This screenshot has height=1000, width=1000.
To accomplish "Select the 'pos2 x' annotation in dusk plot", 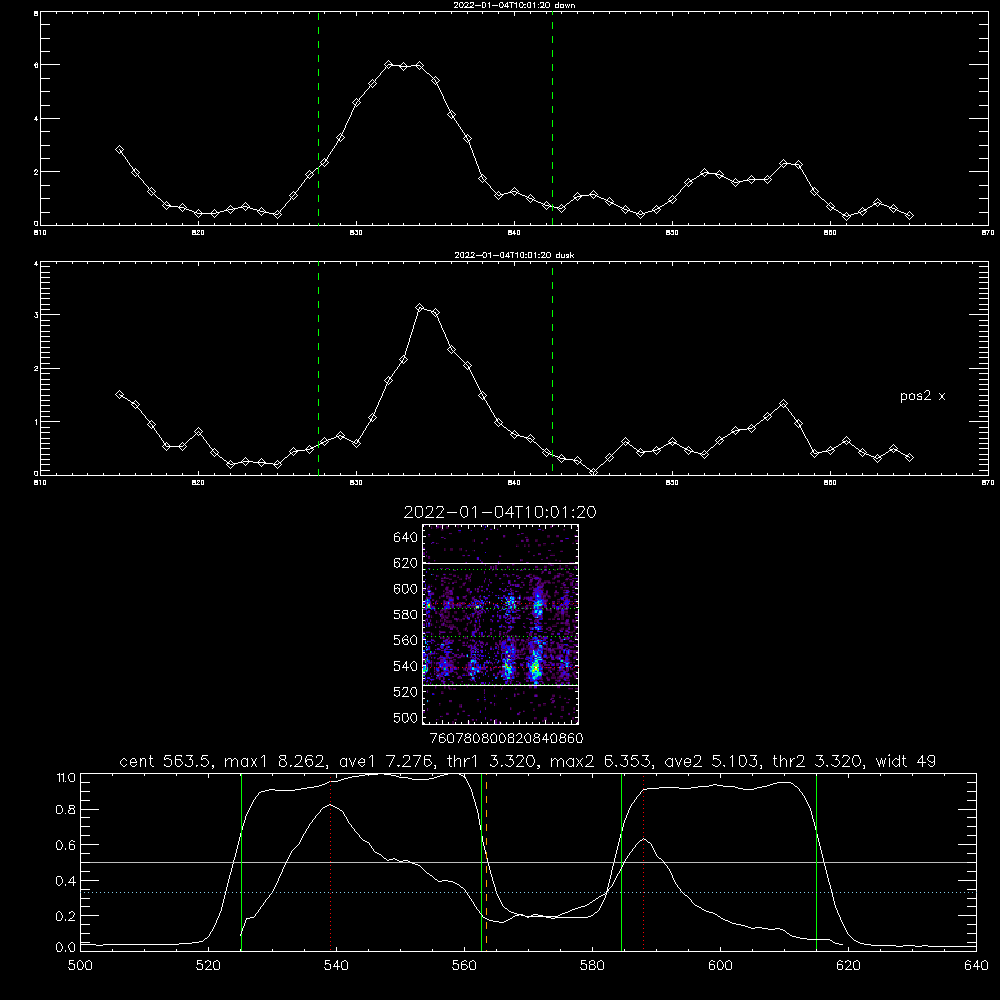I will coord(922,396).
